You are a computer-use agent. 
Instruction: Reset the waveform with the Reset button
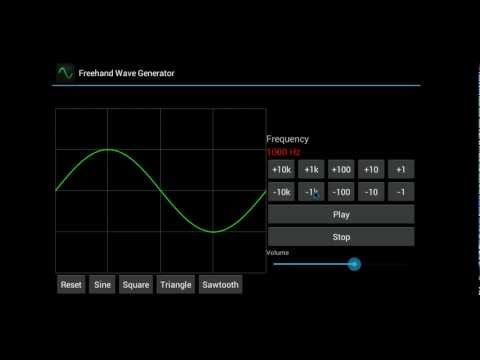(x=71, y=285)
